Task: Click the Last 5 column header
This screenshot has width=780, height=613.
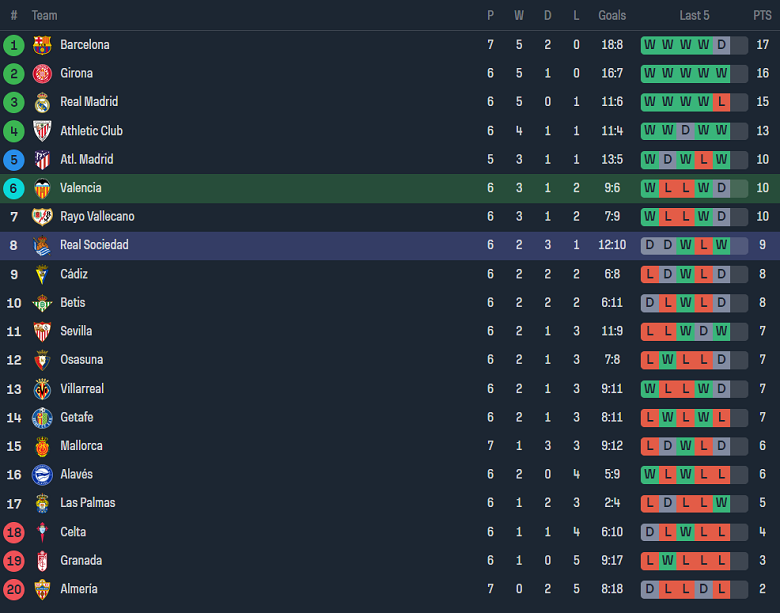Action: pos(694,15)
